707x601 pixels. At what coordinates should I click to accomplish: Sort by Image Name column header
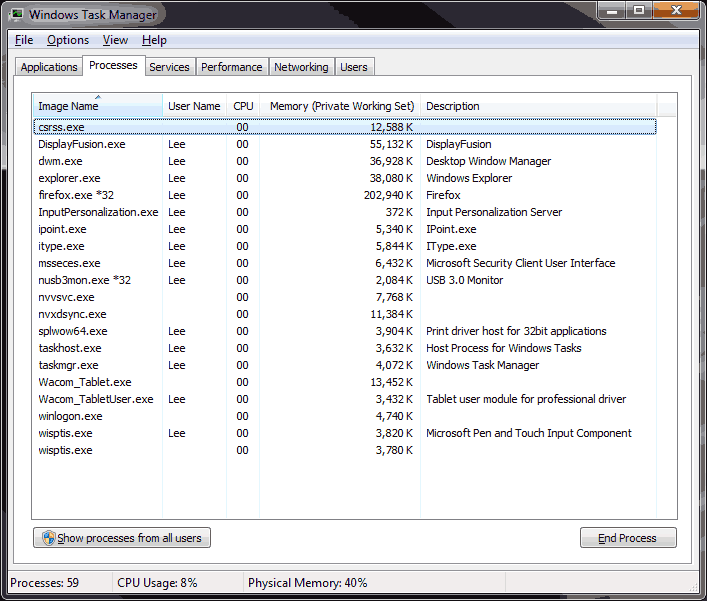click(x=68, y=106)
